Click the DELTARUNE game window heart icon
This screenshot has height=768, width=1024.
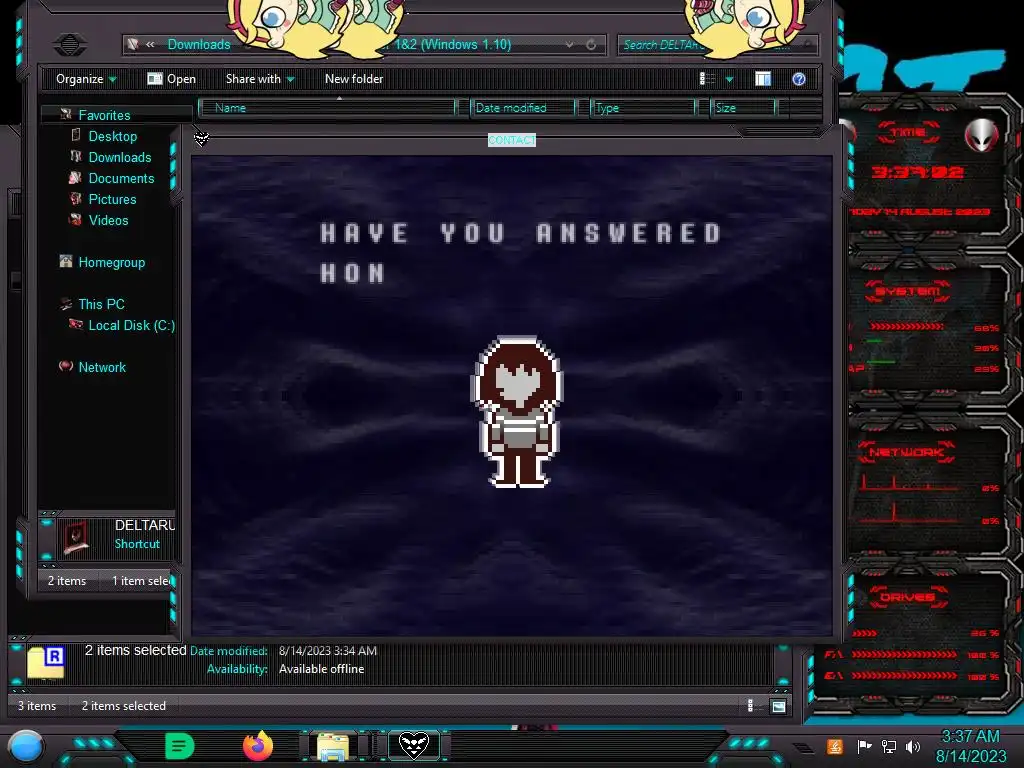201,138
